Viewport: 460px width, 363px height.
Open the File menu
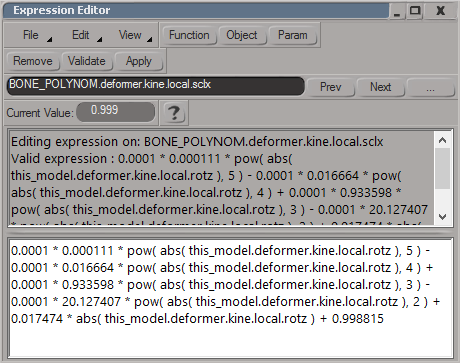click(x=31, y=35)
